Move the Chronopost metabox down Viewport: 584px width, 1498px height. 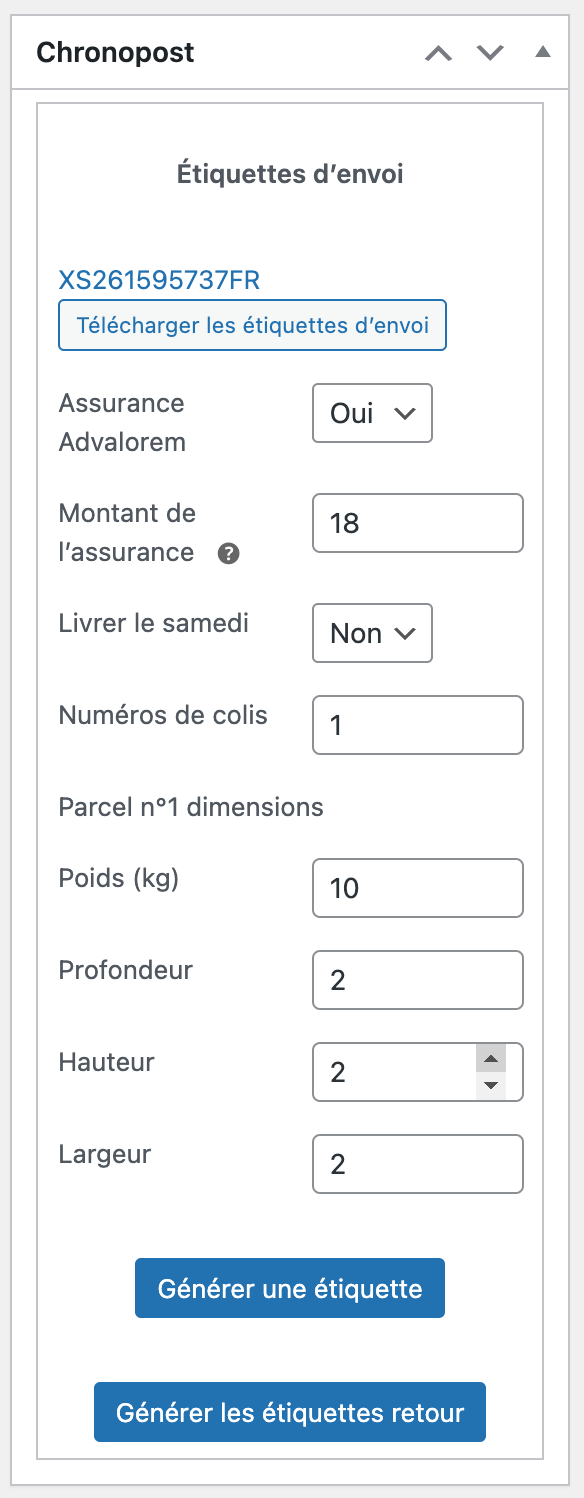pyautogui.click(x=490, y=52)
